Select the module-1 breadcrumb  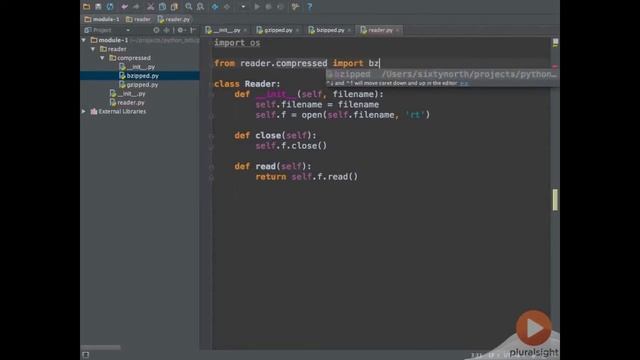102,19
